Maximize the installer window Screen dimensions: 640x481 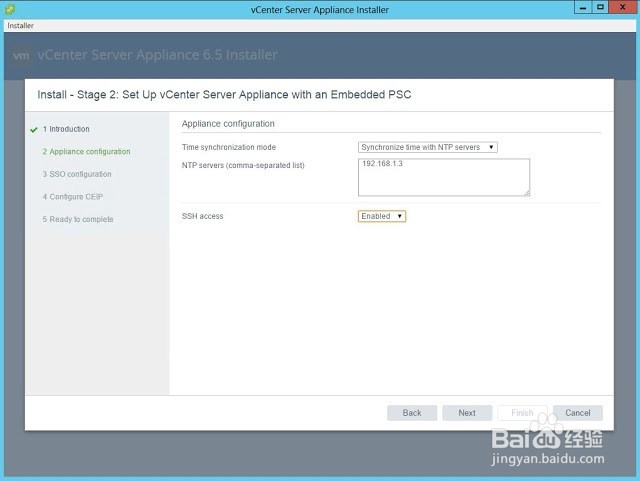tap(600, 7)
